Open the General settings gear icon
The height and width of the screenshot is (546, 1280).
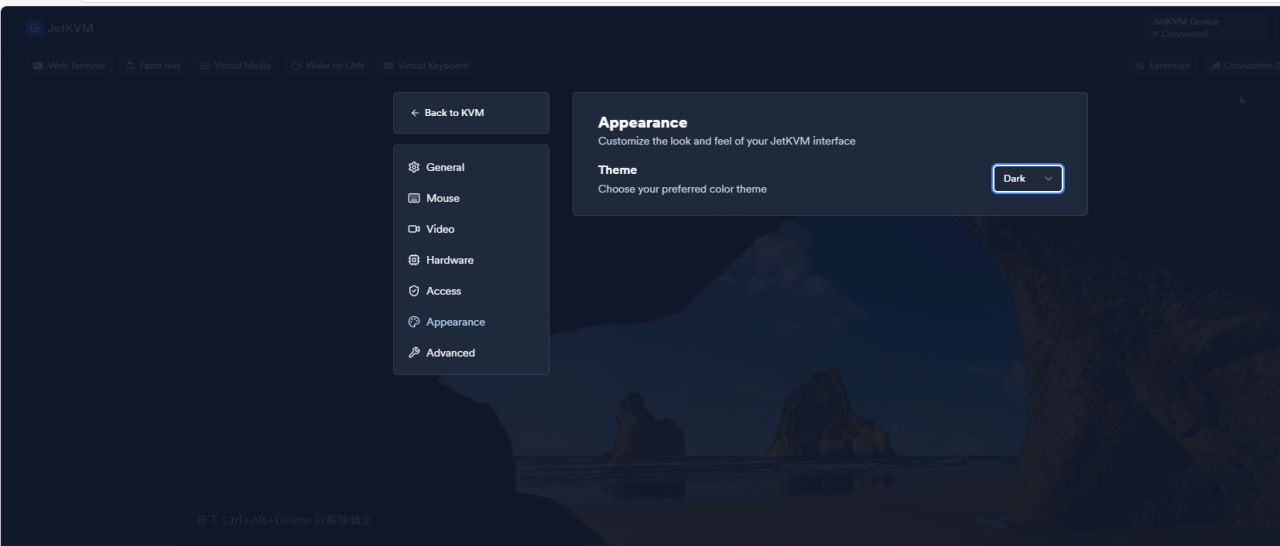pos(414,168)
